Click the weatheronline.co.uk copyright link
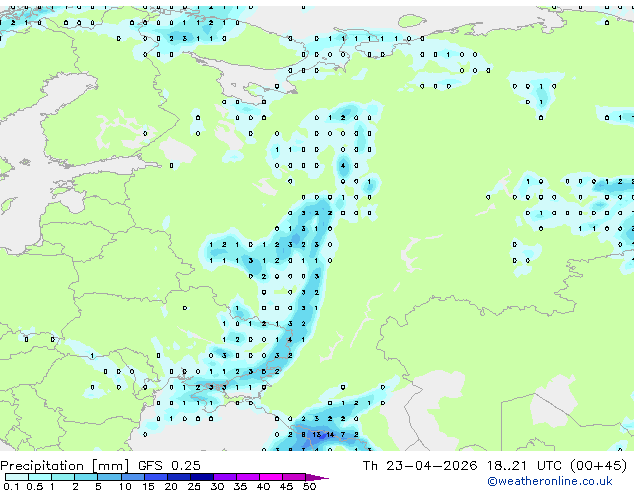 (x=550, y=481)
